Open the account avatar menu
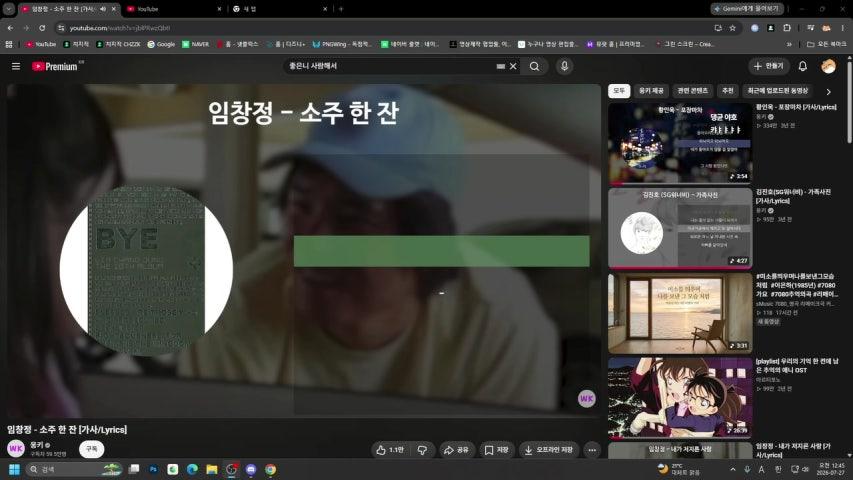Viewport: 853px width, 480px height. pyautogui.click(x=828, y=66)
